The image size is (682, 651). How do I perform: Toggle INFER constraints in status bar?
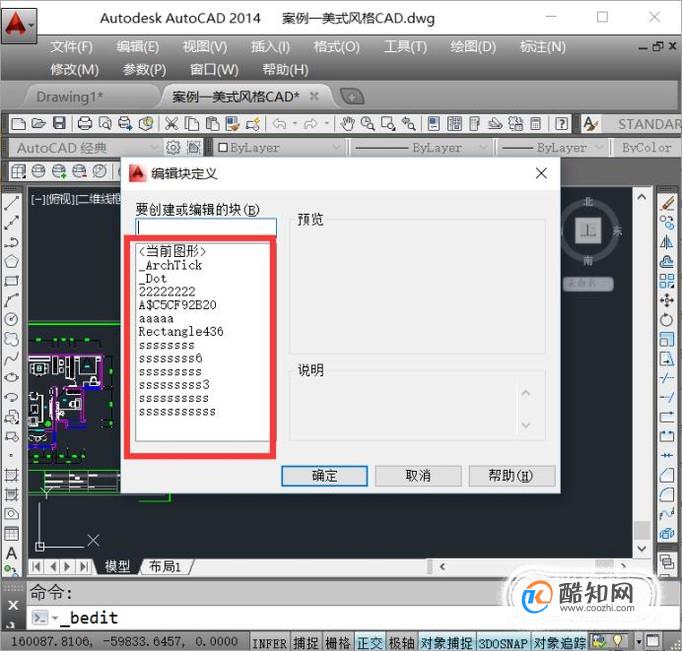pyautogui.click(x=269, y=643)
